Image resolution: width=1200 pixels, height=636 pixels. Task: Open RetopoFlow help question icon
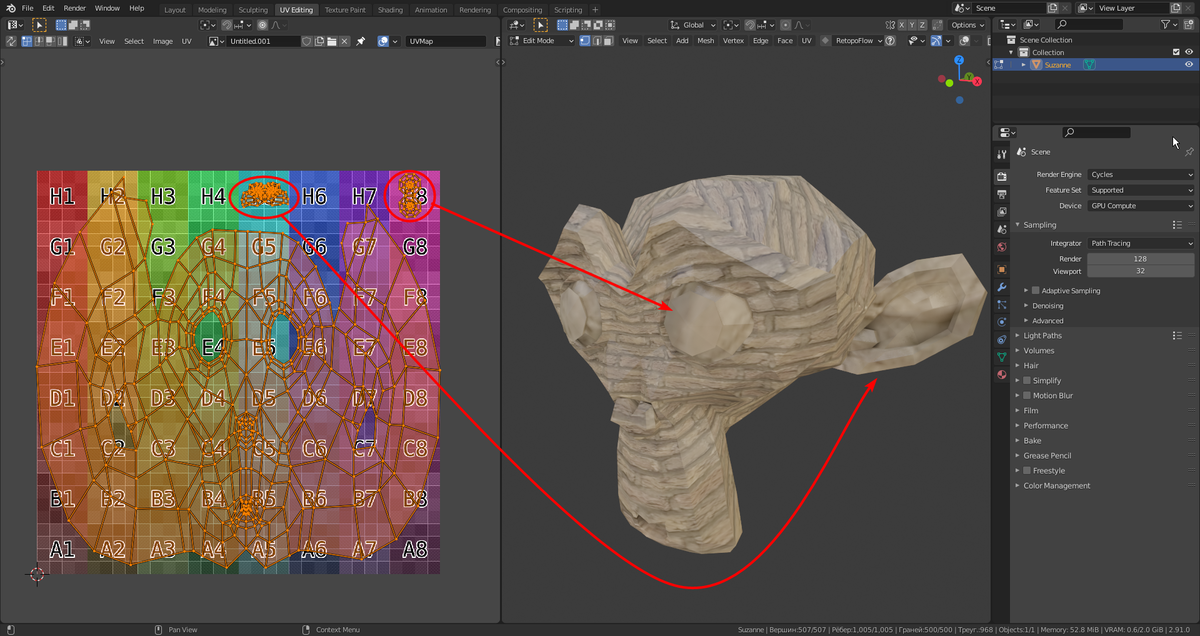(x=890, y=41)
